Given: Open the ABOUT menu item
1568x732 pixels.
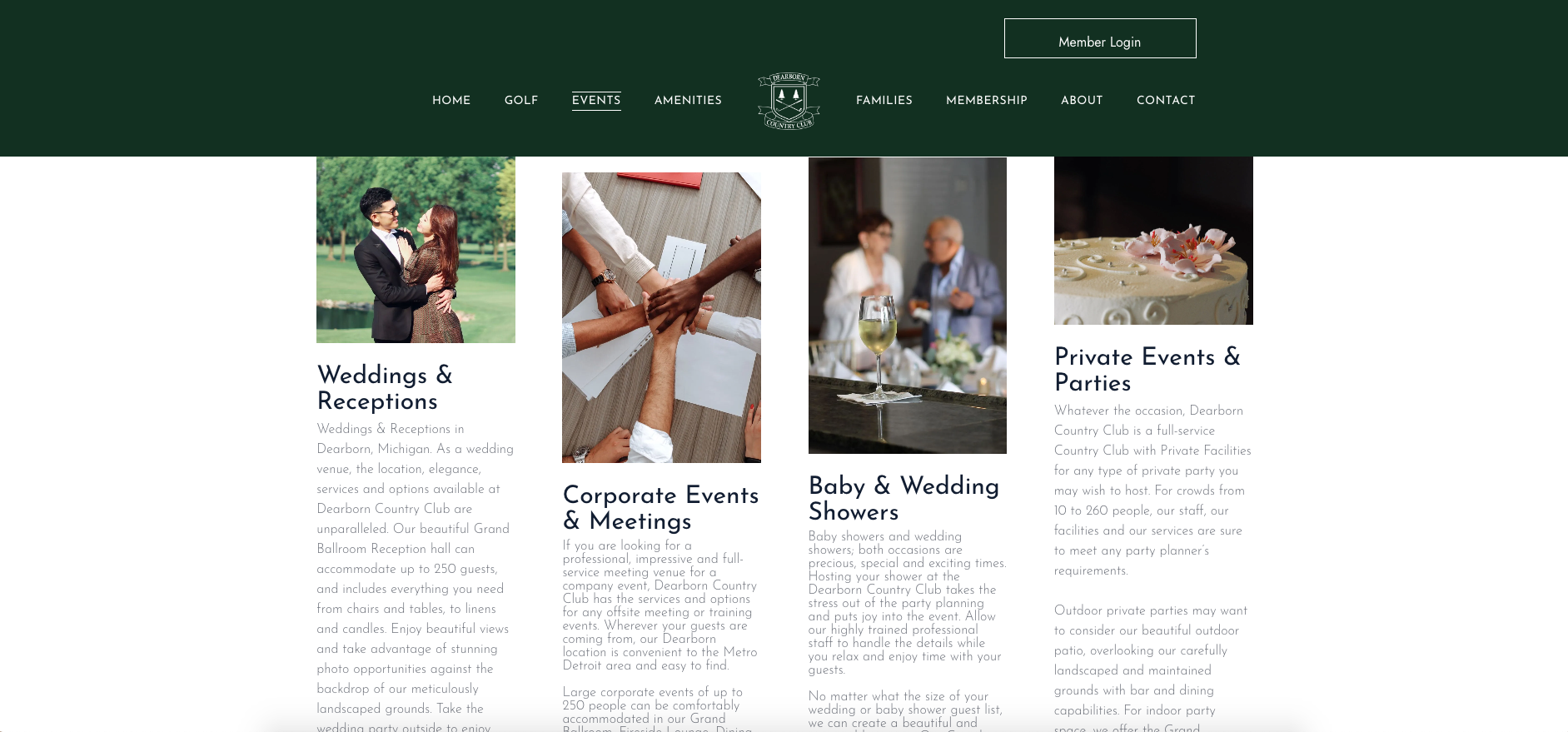Looking at the screenshot, I should [1082, 100].
